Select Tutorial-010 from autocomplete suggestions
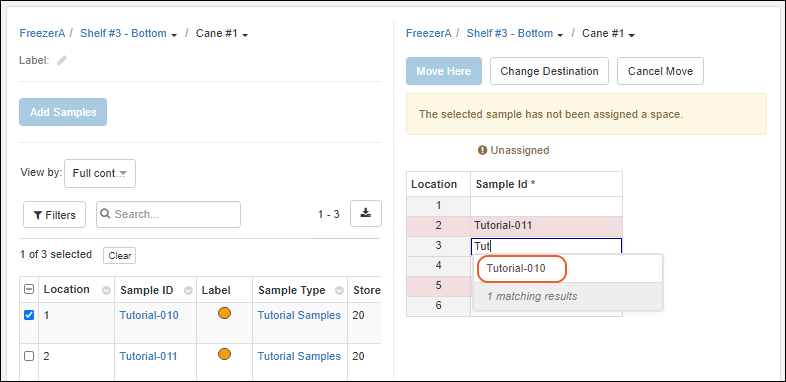 [516, 269]
